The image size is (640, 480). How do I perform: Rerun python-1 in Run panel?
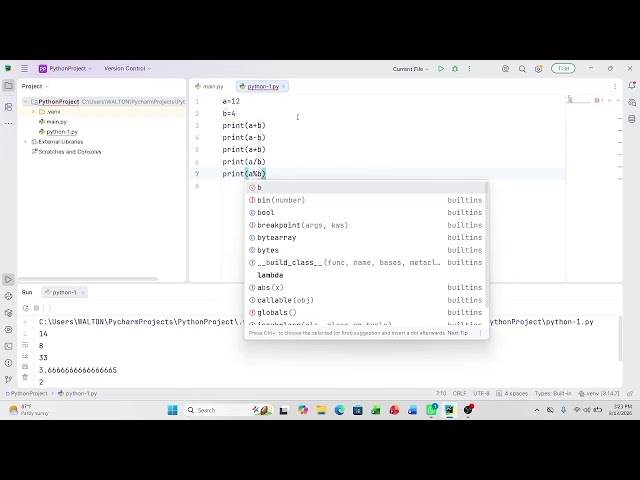click(26, 308)
